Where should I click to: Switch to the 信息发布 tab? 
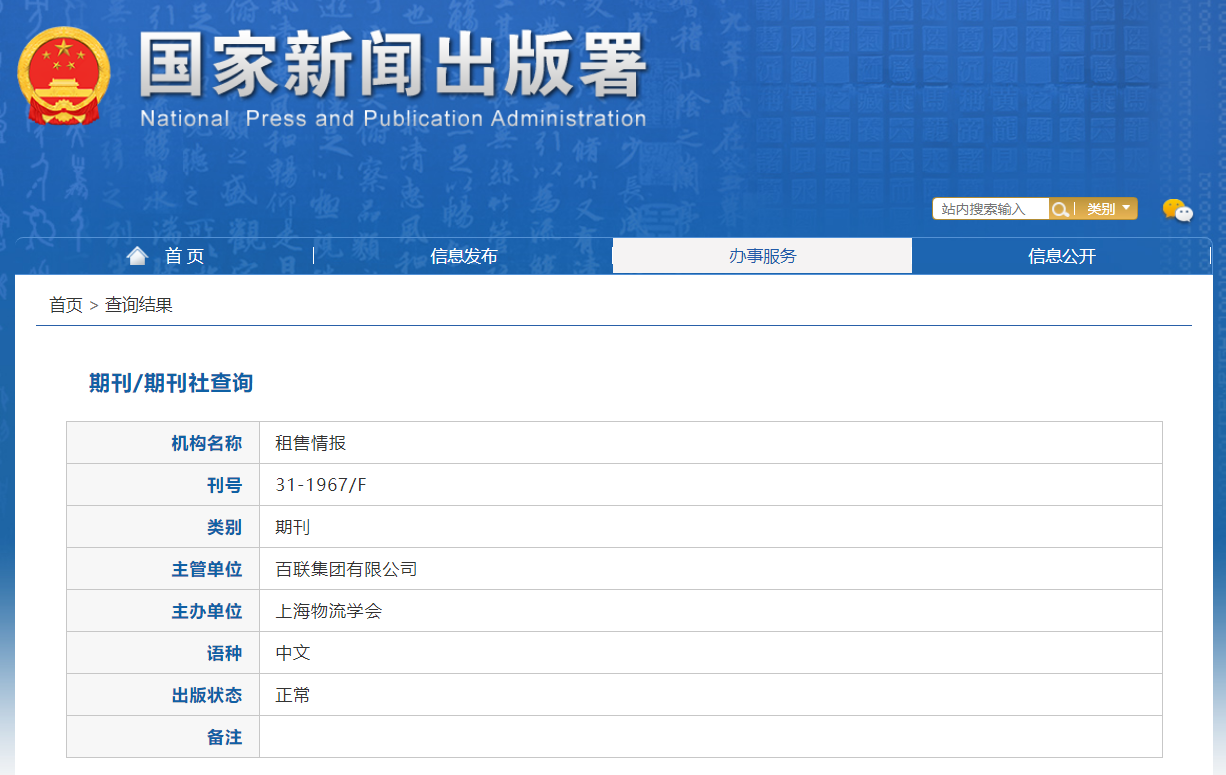click(x=462, y=255)
